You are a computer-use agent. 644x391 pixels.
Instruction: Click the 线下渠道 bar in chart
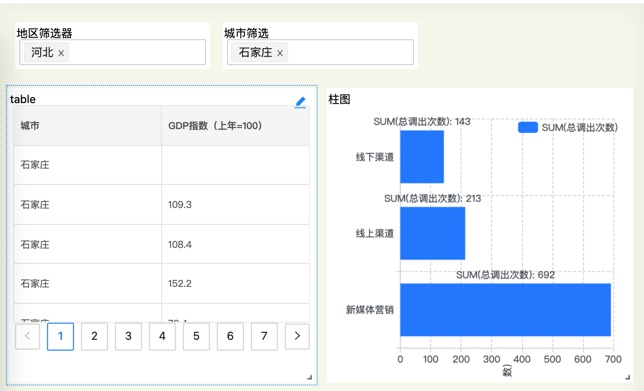pyautogui.click(x=422, y=156)
